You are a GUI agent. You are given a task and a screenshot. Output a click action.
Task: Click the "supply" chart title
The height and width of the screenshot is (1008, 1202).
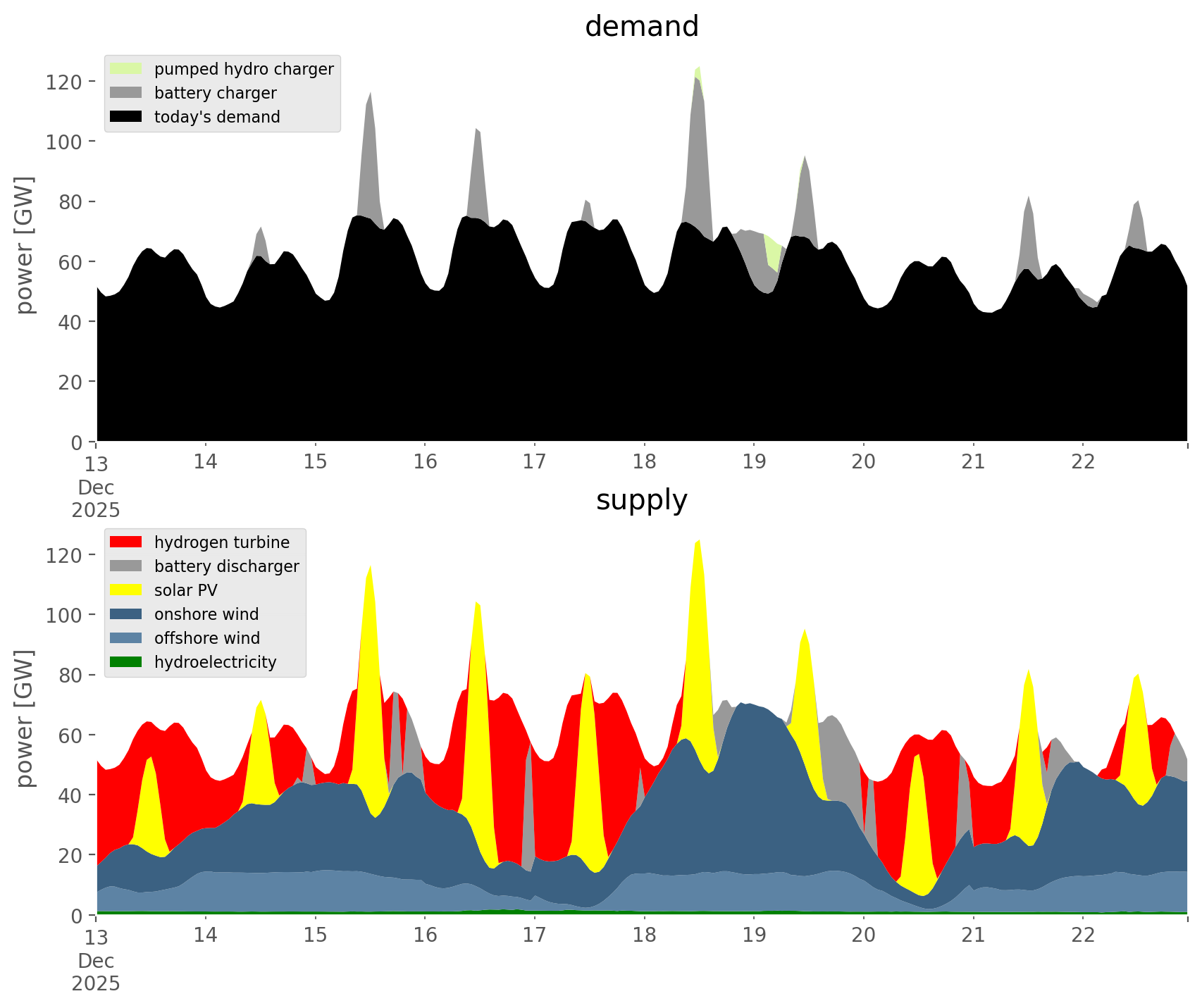641,500
